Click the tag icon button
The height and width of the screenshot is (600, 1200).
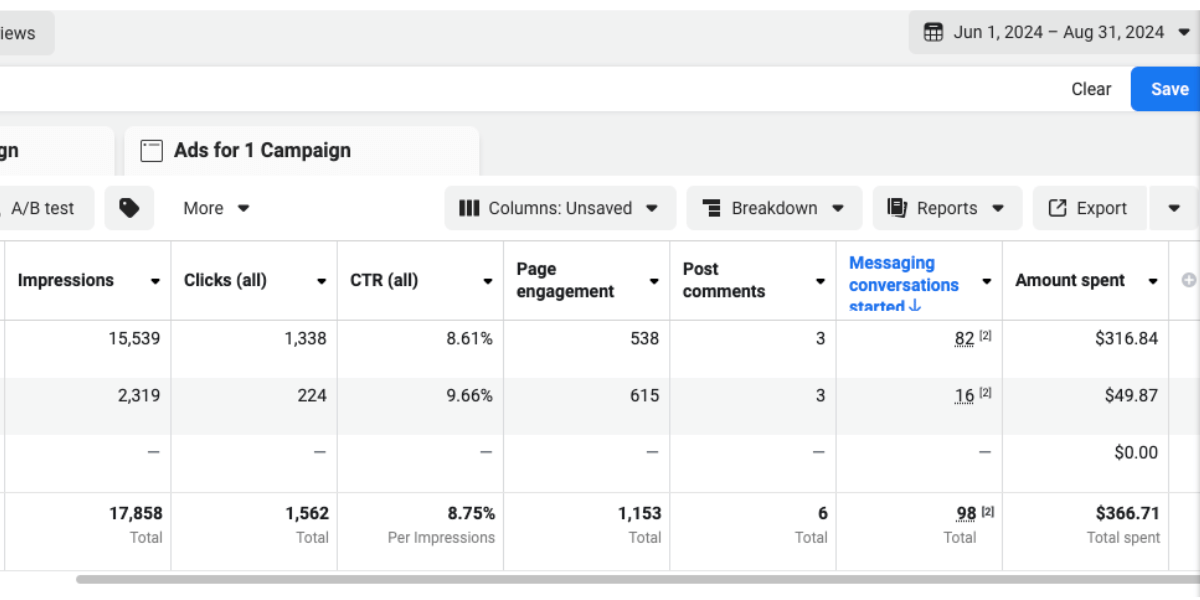pos(129,208)
